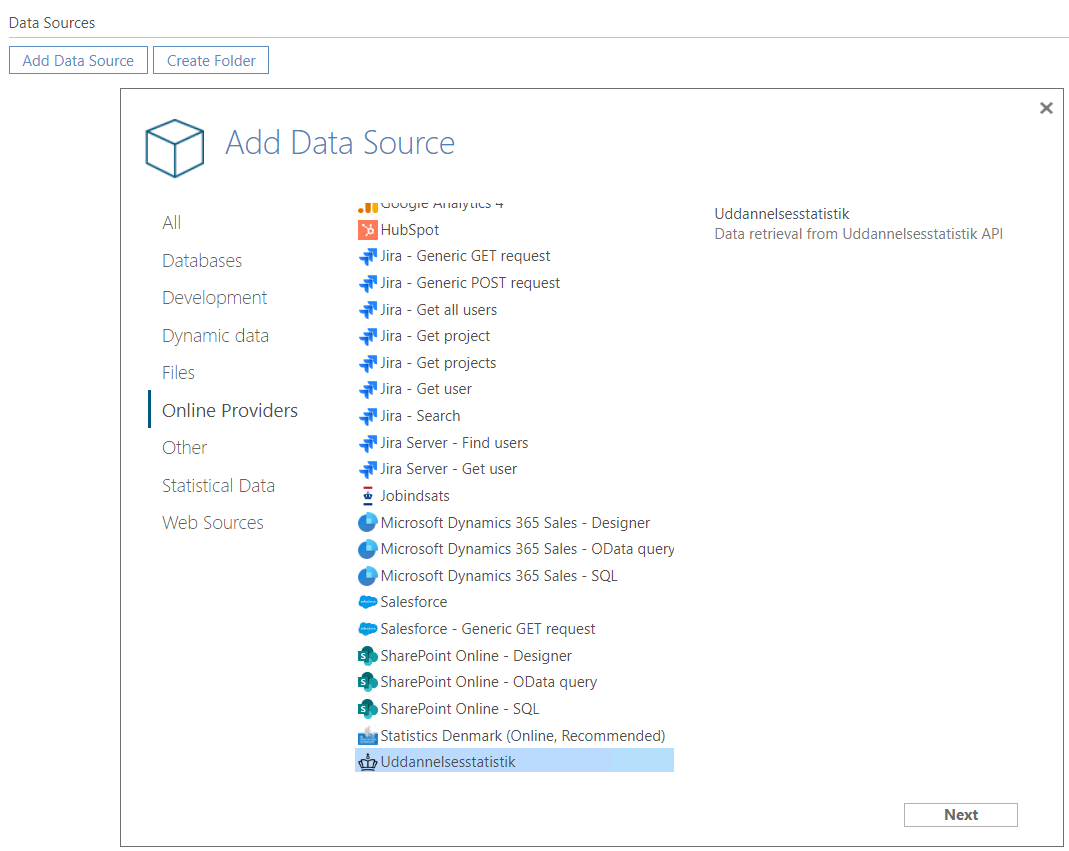Click the Dynamics 365 Sales - Designer icon

click(367, 522)
